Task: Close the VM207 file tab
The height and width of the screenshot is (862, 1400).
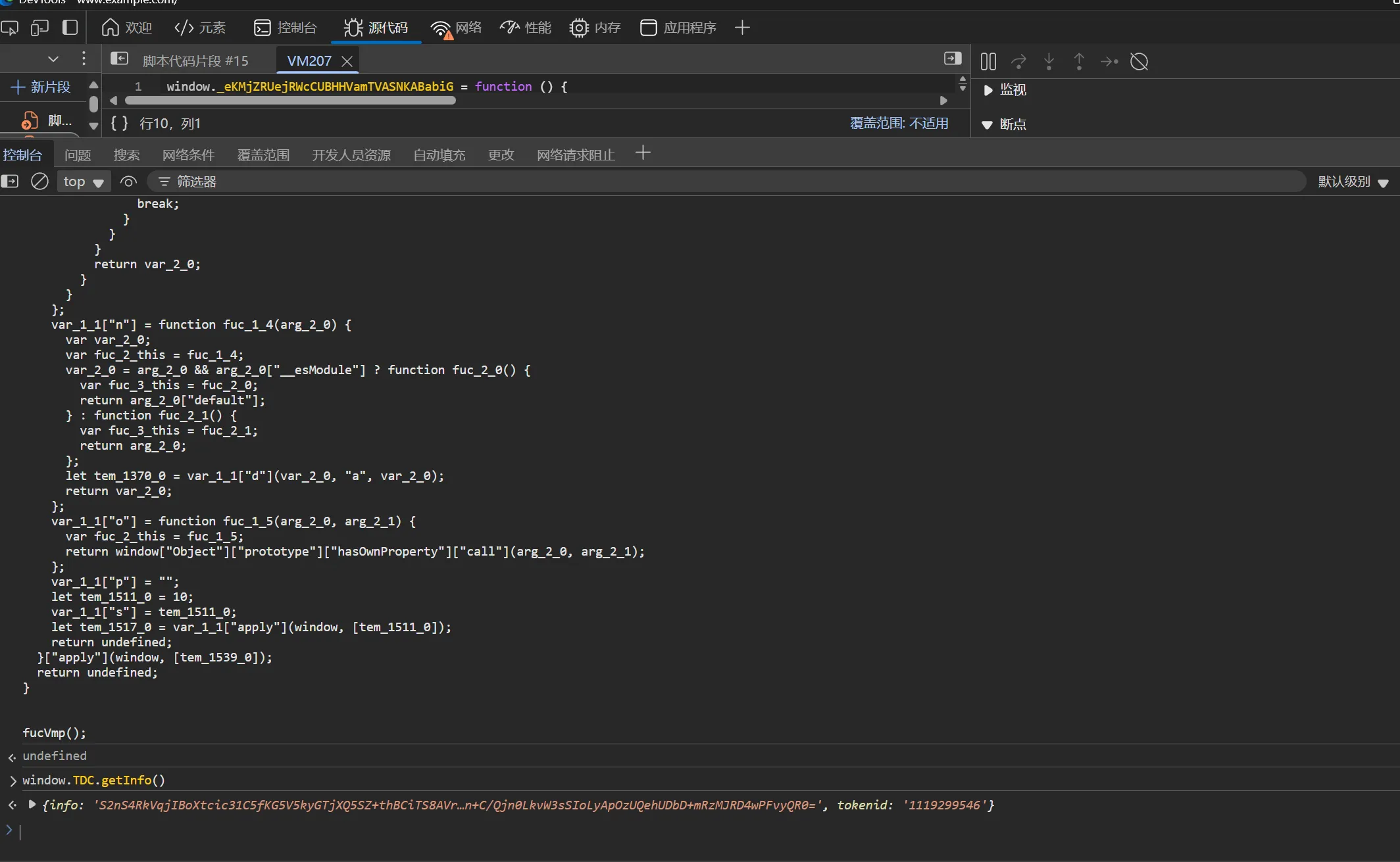Action: pos(347,61)
